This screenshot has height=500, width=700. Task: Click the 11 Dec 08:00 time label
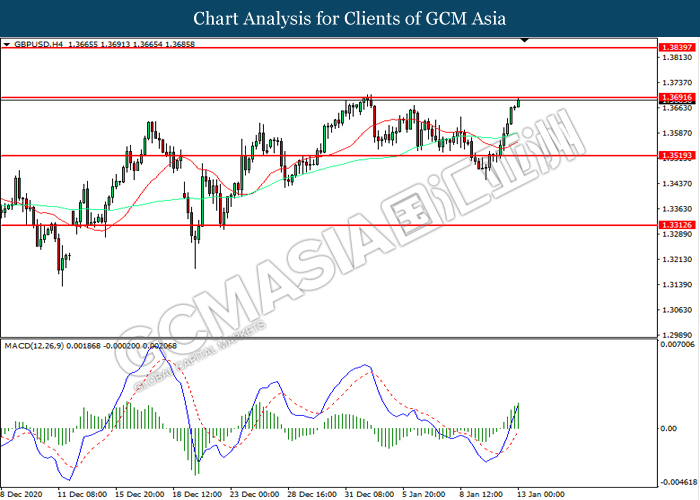point(82,494)
